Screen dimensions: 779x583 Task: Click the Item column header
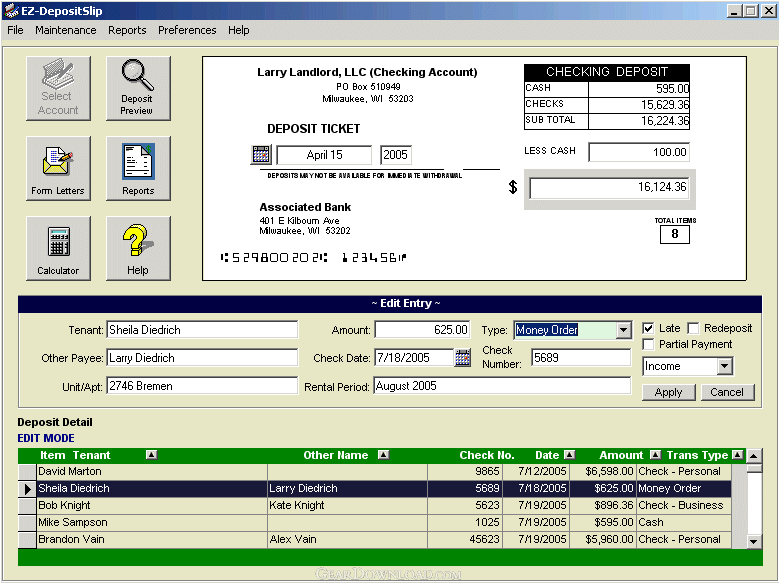53,455
